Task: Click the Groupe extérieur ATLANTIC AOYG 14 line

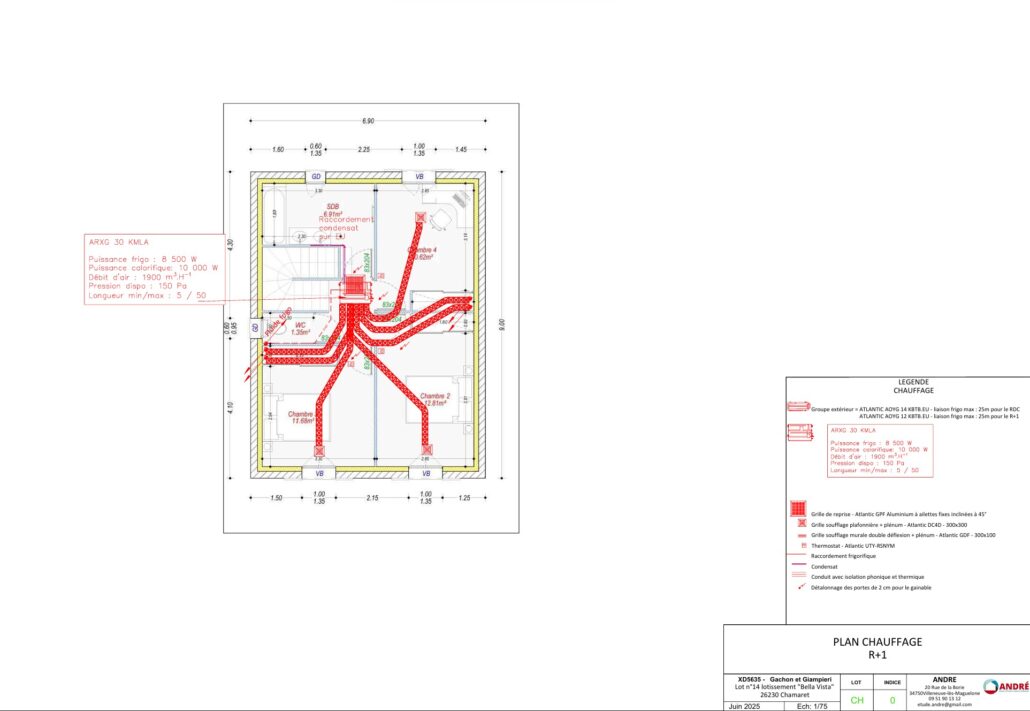Action: 915,409
